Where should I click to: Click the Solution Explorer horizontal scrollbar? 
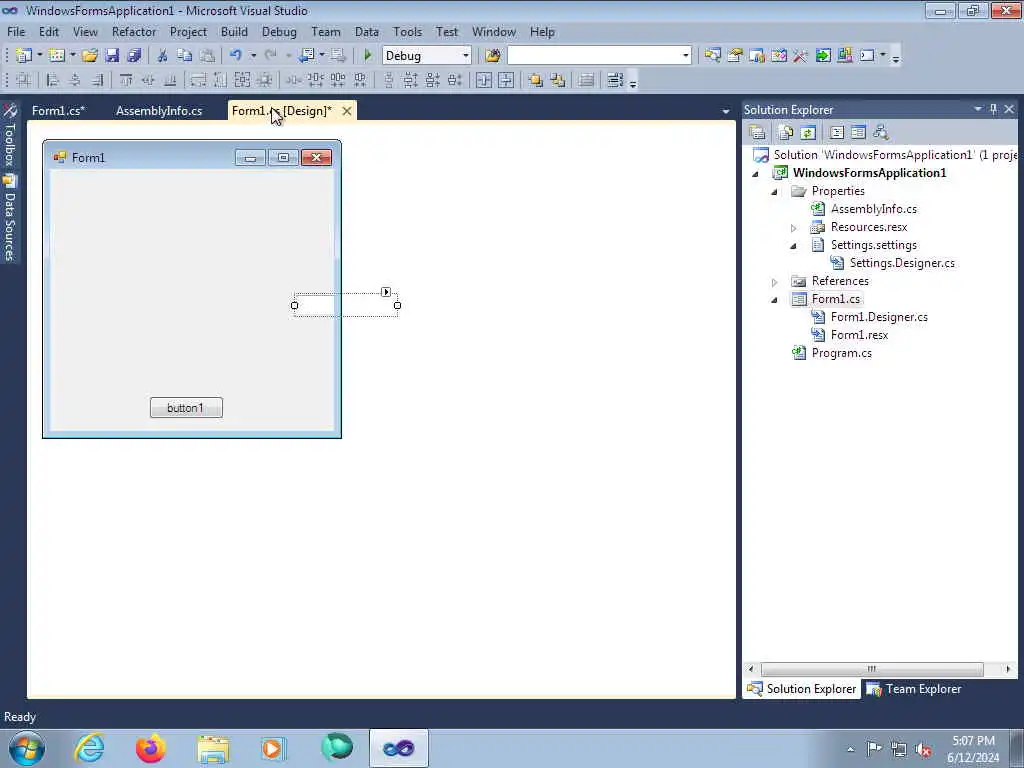click(872, 669)
